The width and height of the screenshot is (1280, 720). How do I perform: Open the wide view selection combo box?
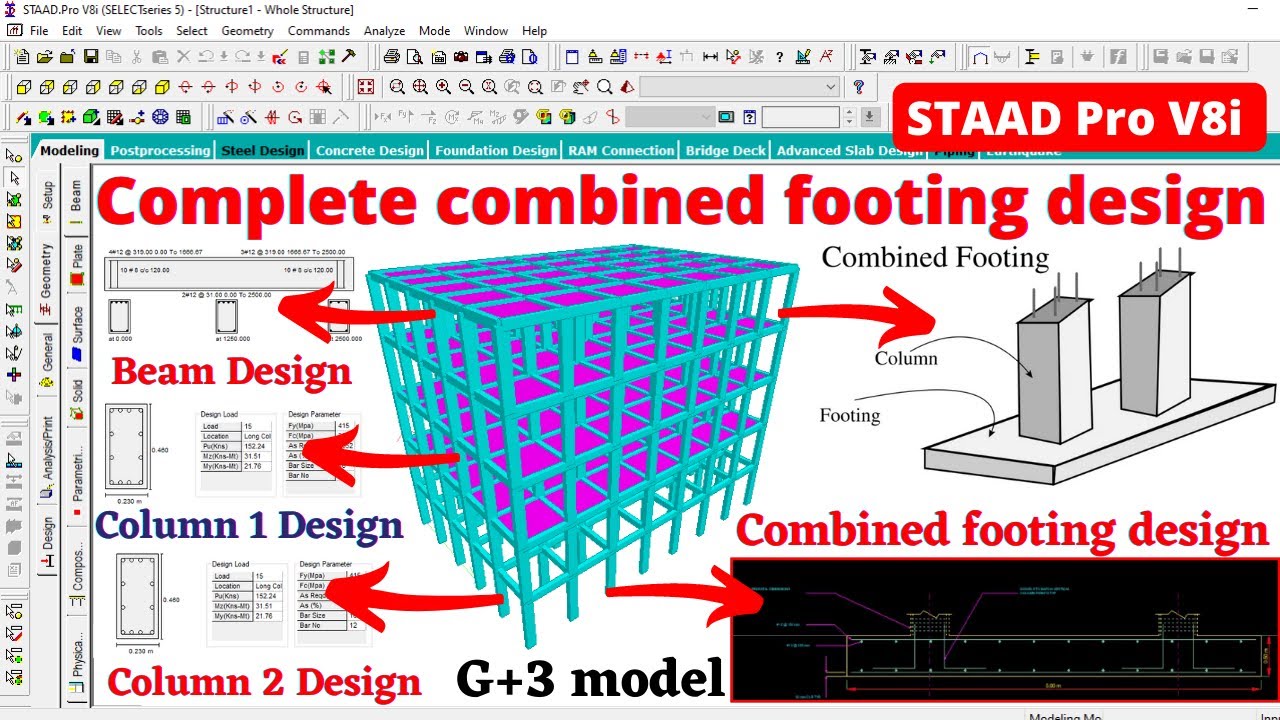point(740,87)
